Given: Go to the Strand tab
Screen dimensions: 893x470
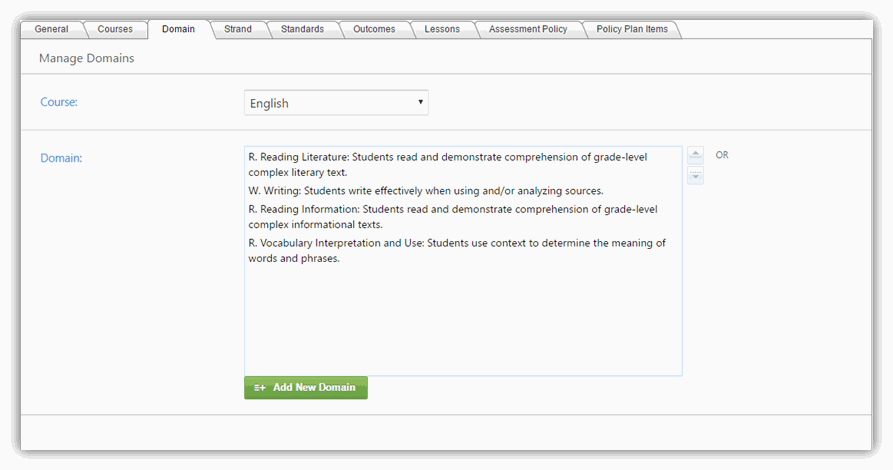Looking at the screenshot, I should point(238,29).
